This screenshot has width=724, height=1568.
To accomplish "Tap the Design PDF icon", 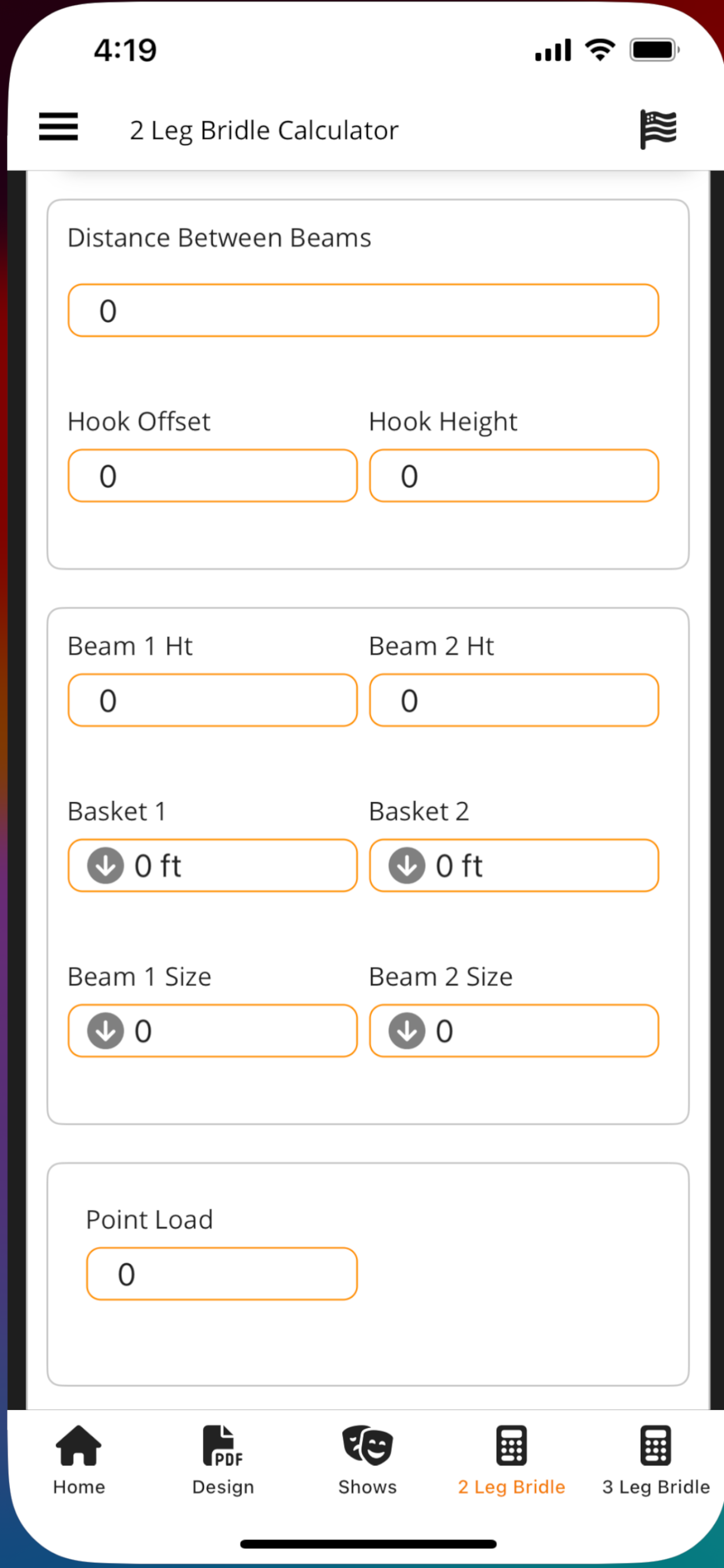I will click(x=223, y=1445).
